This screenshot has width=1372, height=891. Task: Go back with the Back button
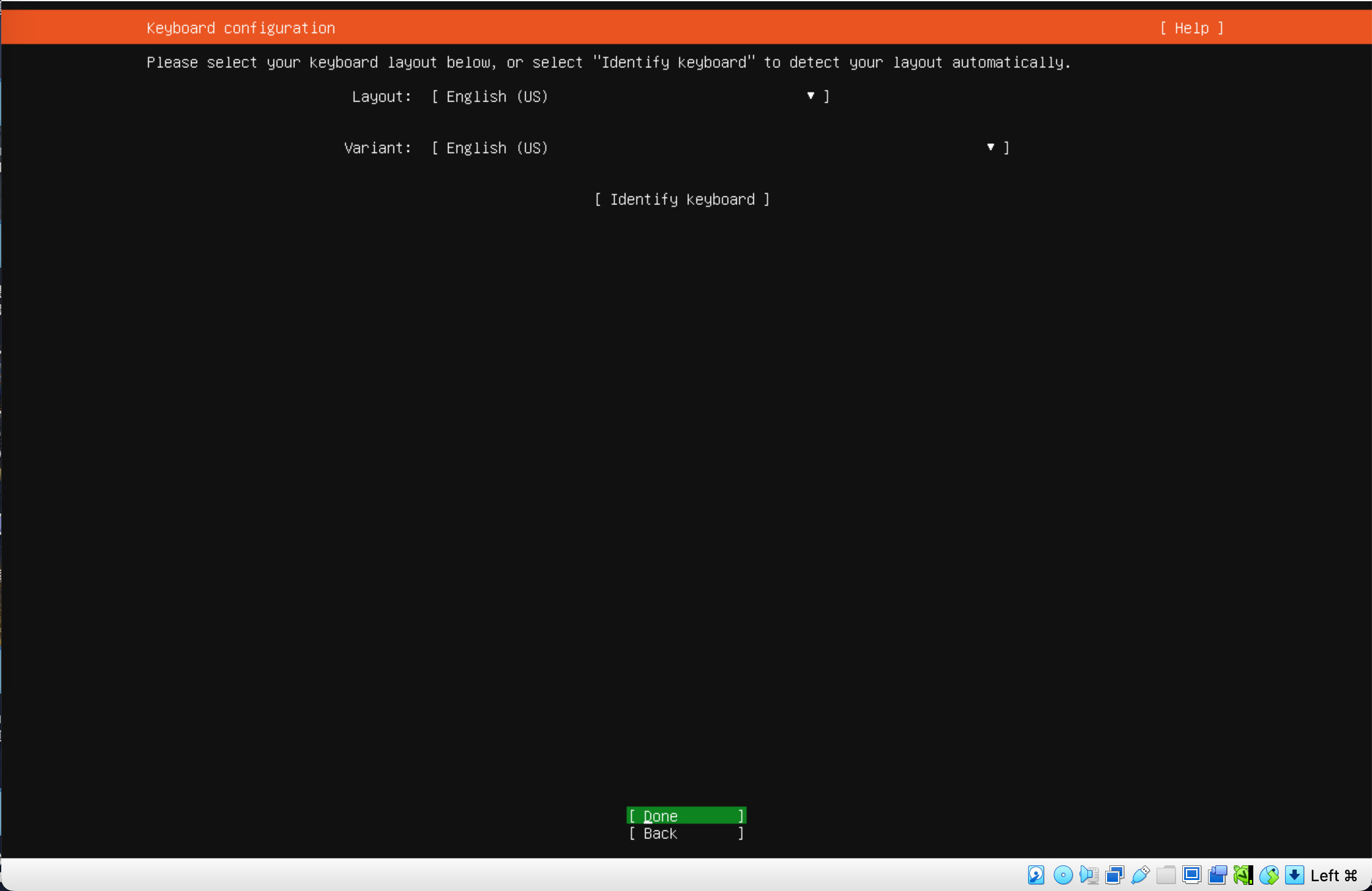pos(686,833)
